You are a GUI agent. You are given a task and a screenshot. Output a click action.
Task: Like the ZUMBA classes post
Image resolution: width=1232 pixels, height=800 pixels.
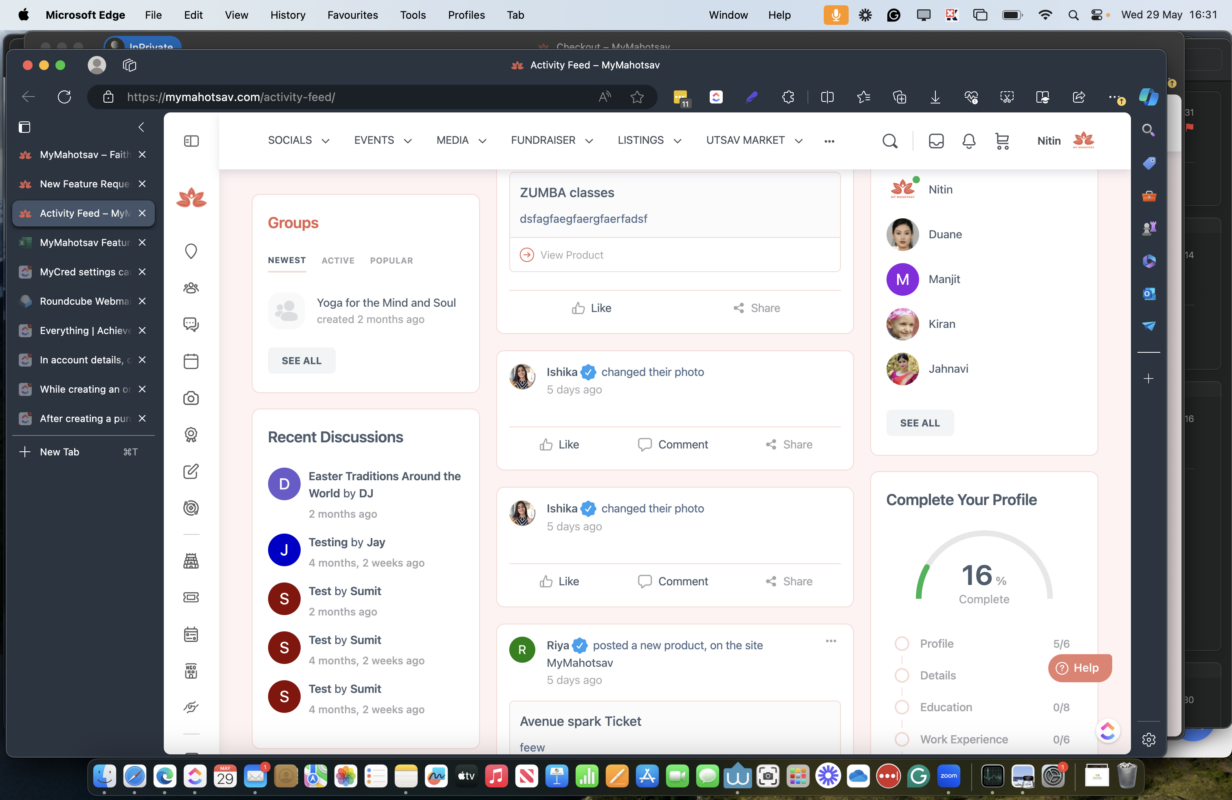tap(591, 308)
